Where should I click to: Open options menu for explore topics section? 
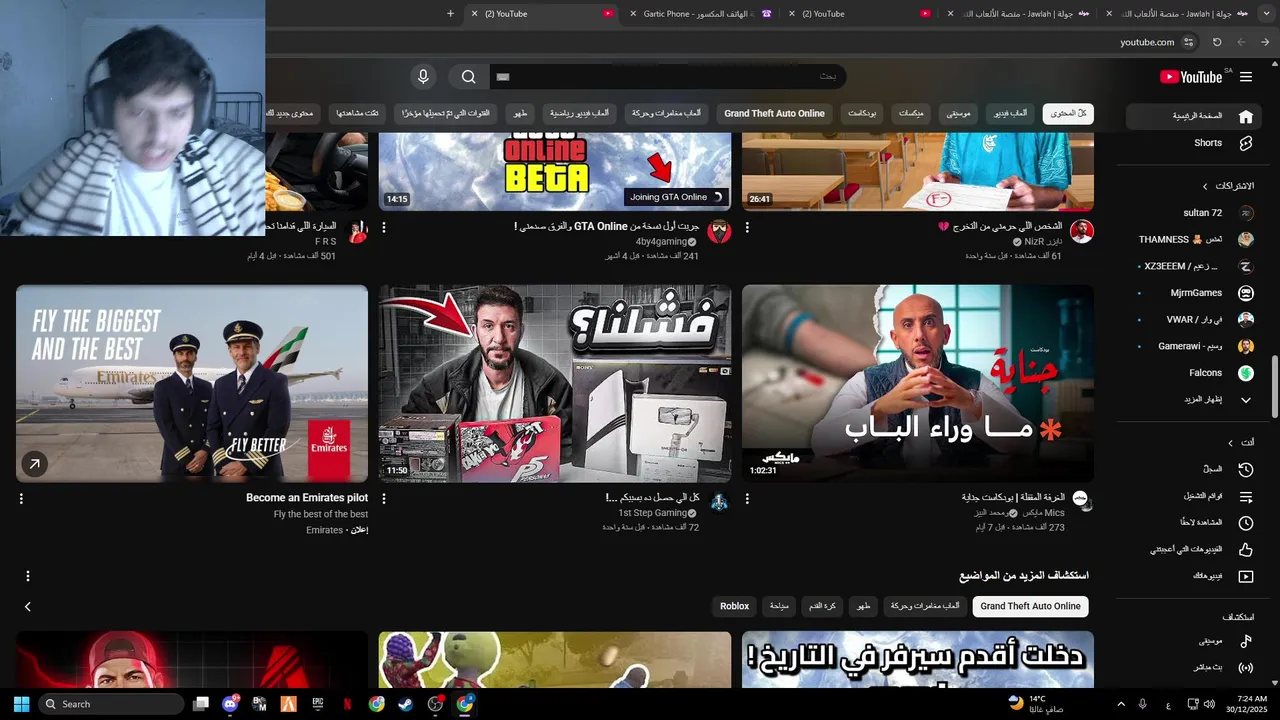coord(28,576)
